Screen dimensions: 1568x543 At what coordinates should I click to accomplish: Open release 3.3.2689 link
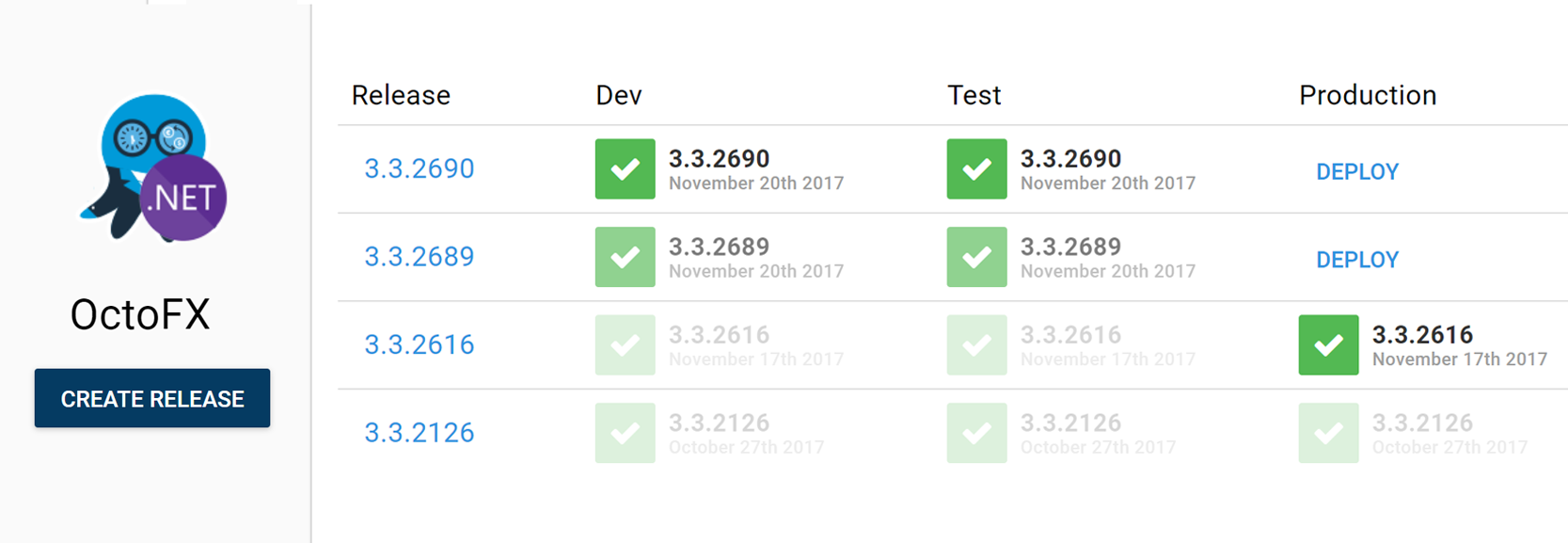pos(420,257)
